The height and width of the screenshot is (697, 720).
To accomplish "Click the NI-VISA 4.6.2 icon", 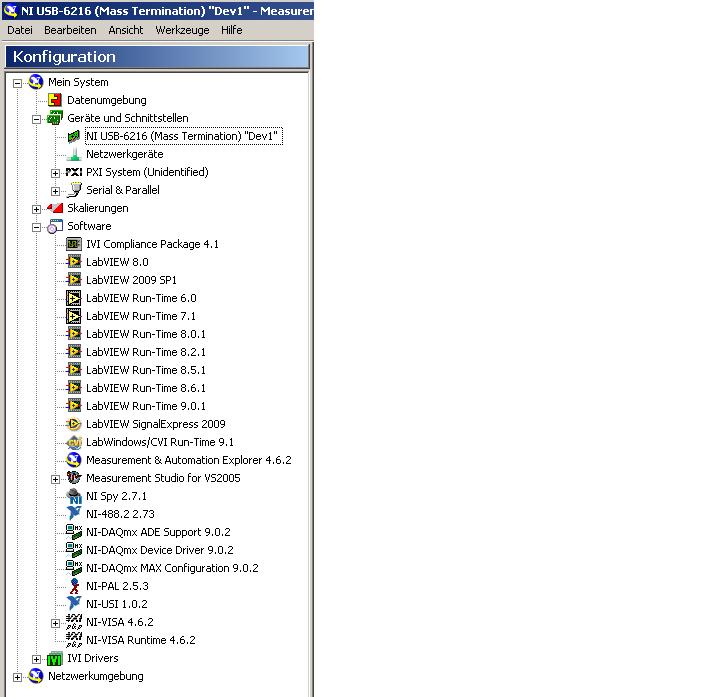I will click(73, 622).
